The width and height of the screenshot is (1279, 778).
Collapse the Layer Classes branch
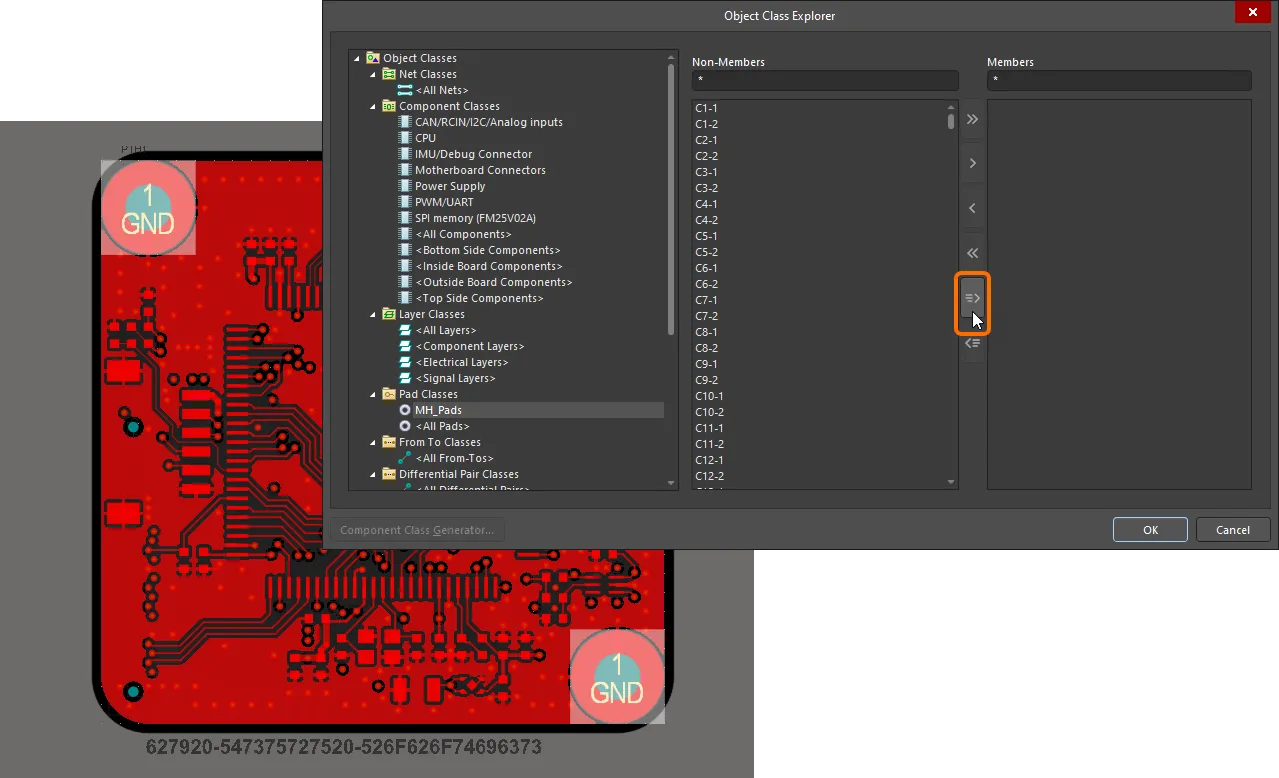[x=374, y=314]
